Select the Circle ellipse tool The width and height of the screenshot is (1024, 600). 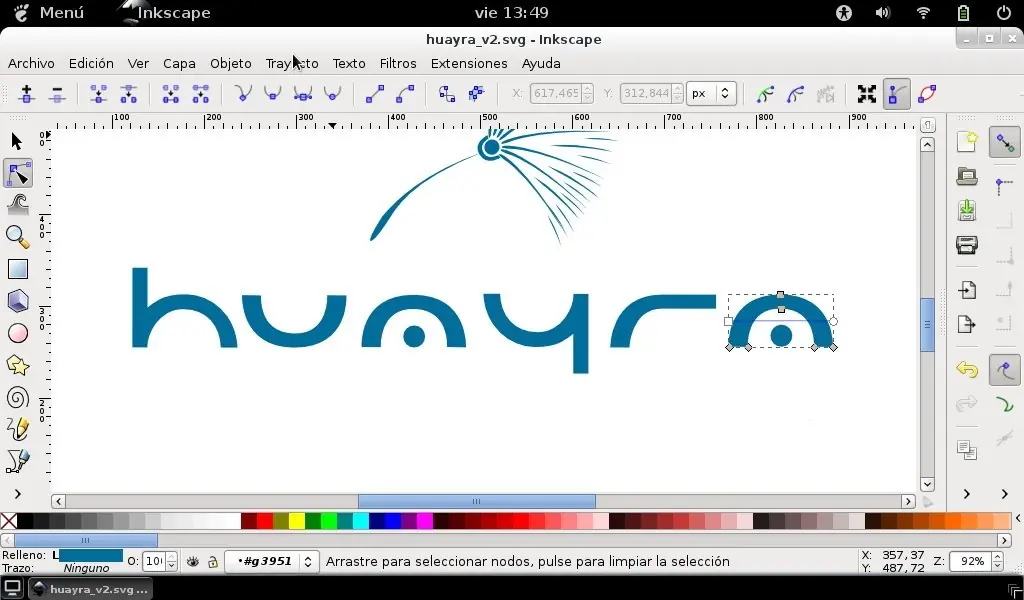point(18,333)
